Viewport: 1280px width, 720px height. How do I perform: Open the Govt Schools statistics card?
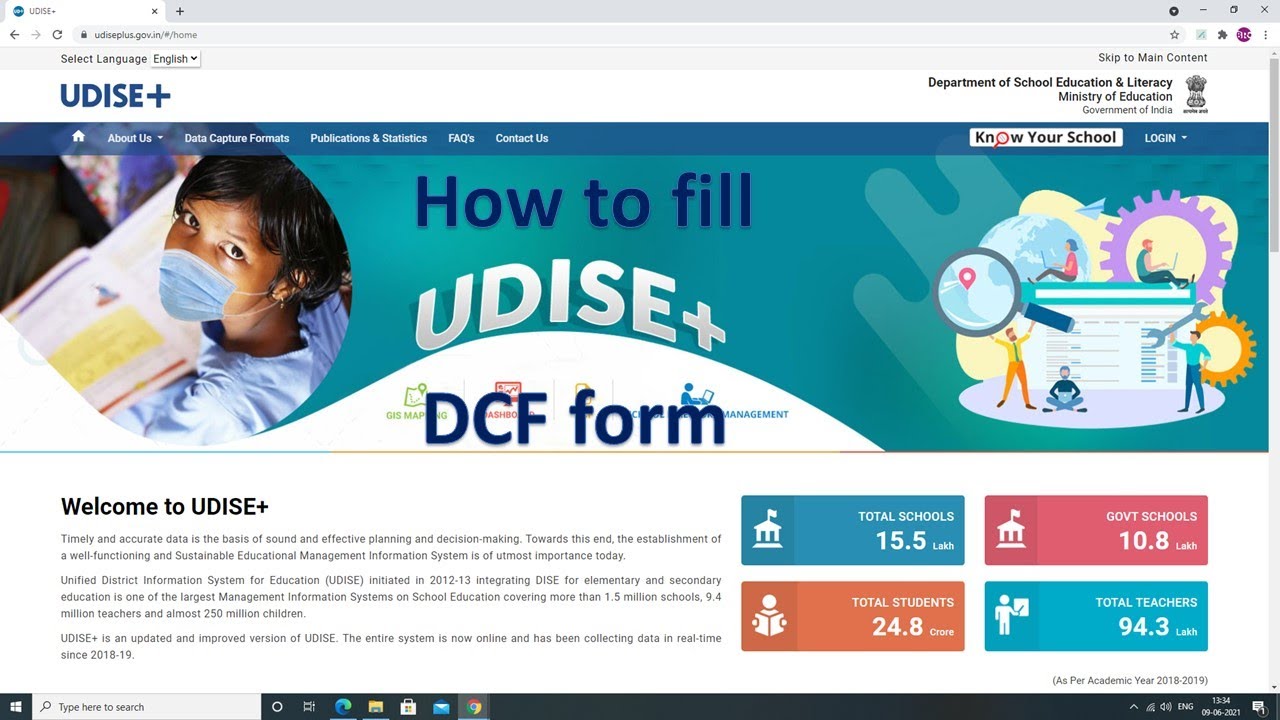(1096, 530)
